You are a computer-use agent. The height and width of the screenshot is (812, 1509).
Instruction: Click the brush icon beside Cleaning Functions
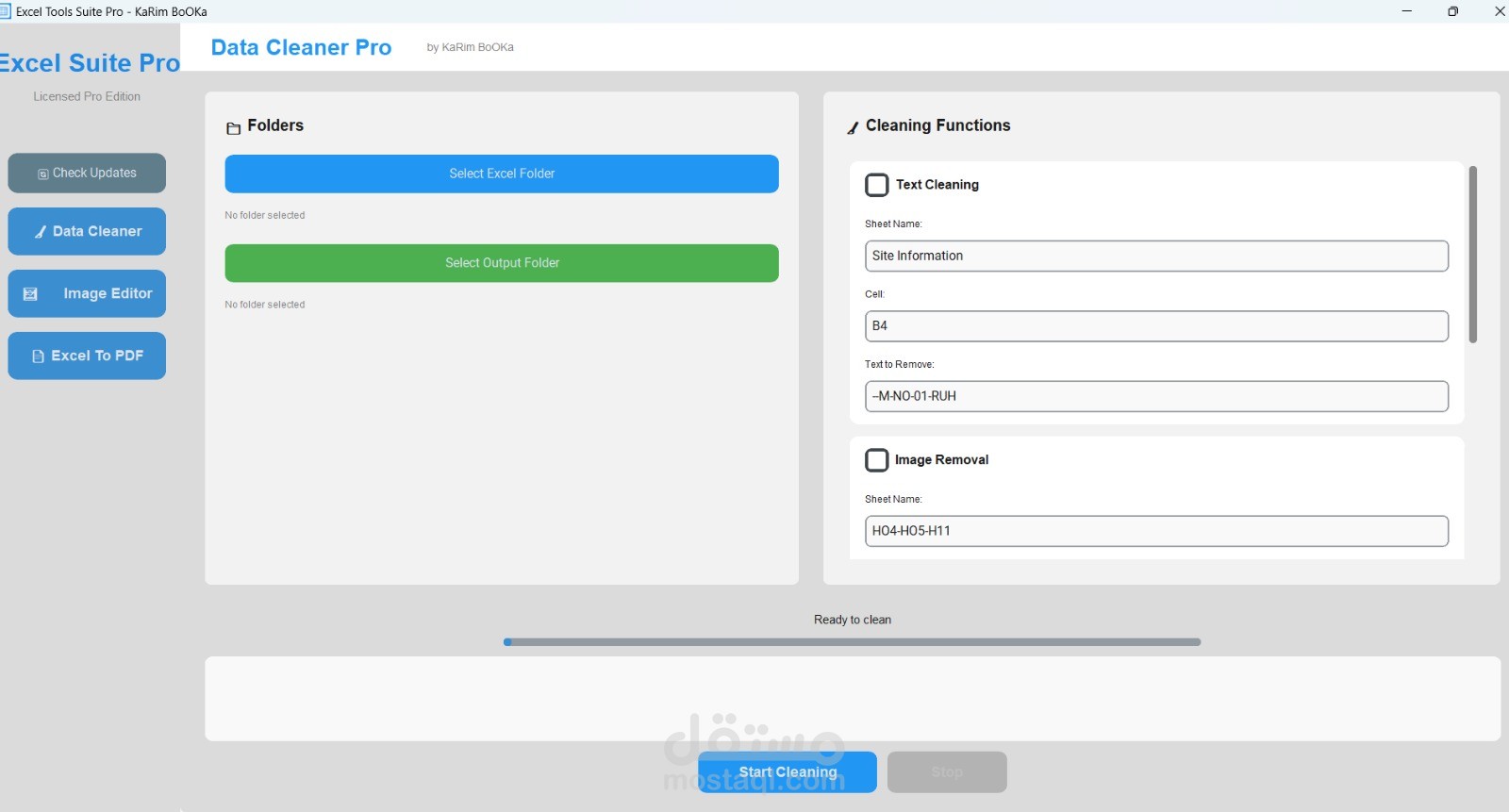[853, 128]
